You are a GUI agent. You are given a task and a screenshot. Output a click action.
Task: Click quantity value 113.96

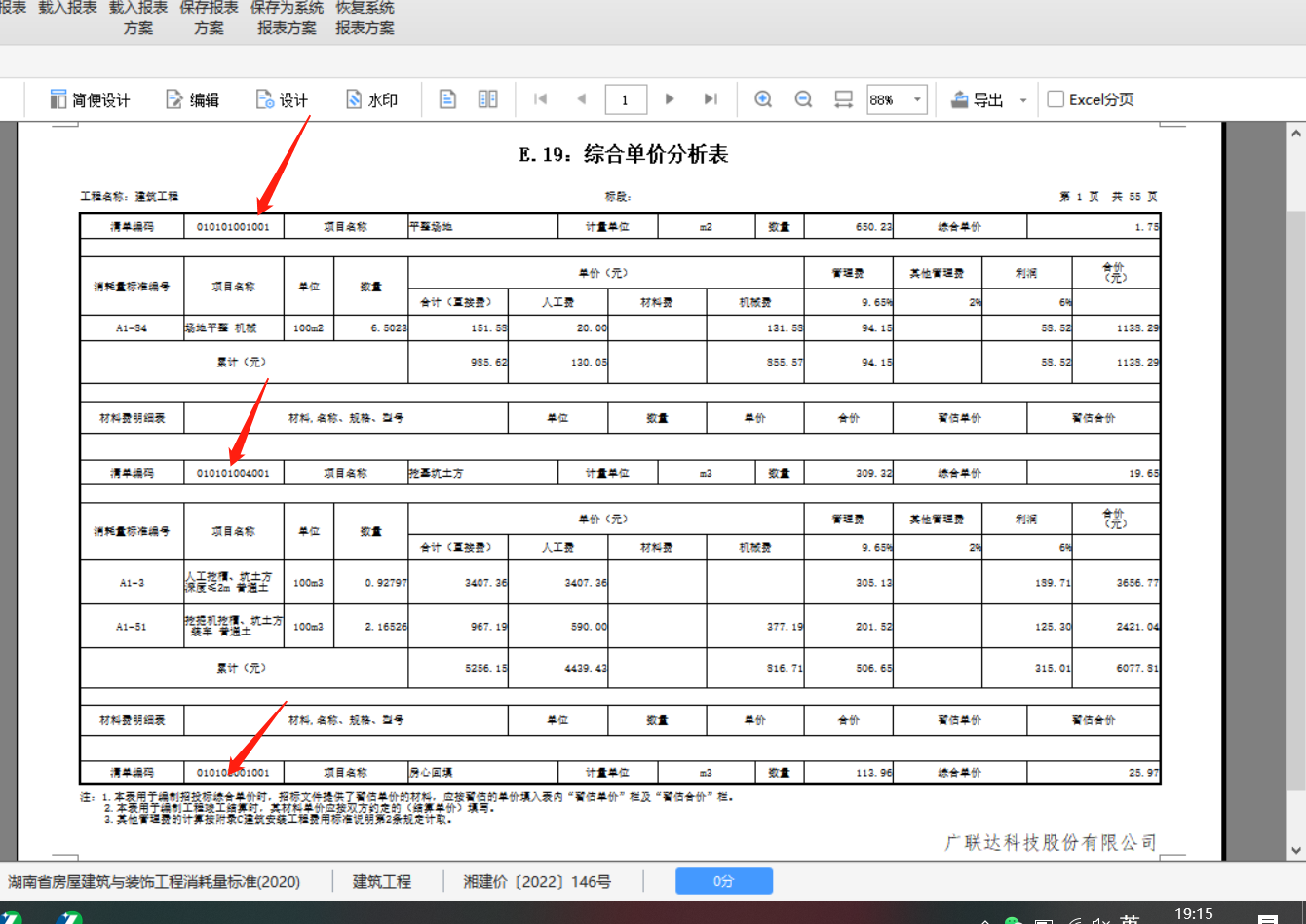873,772
